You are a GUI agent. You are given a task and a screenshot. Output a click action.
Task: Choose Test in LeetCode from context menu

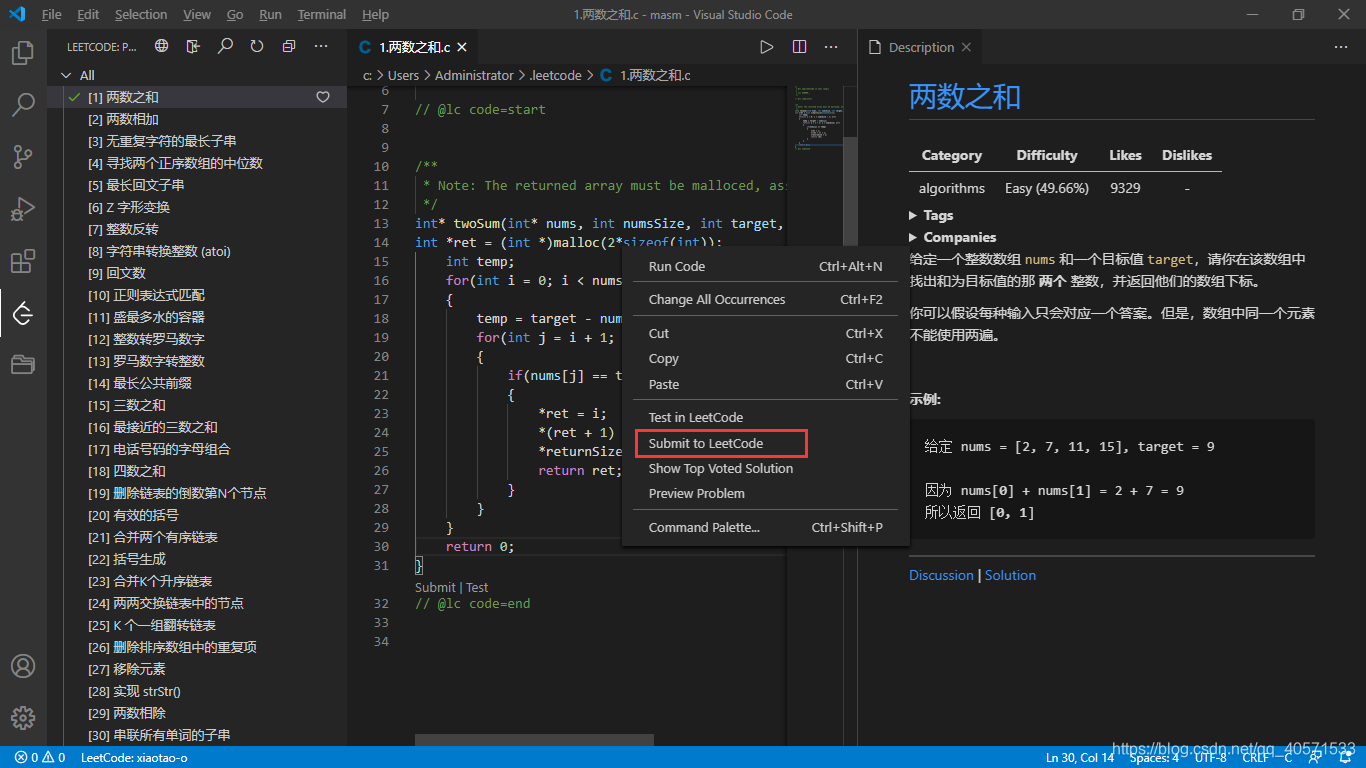point(765,417)
